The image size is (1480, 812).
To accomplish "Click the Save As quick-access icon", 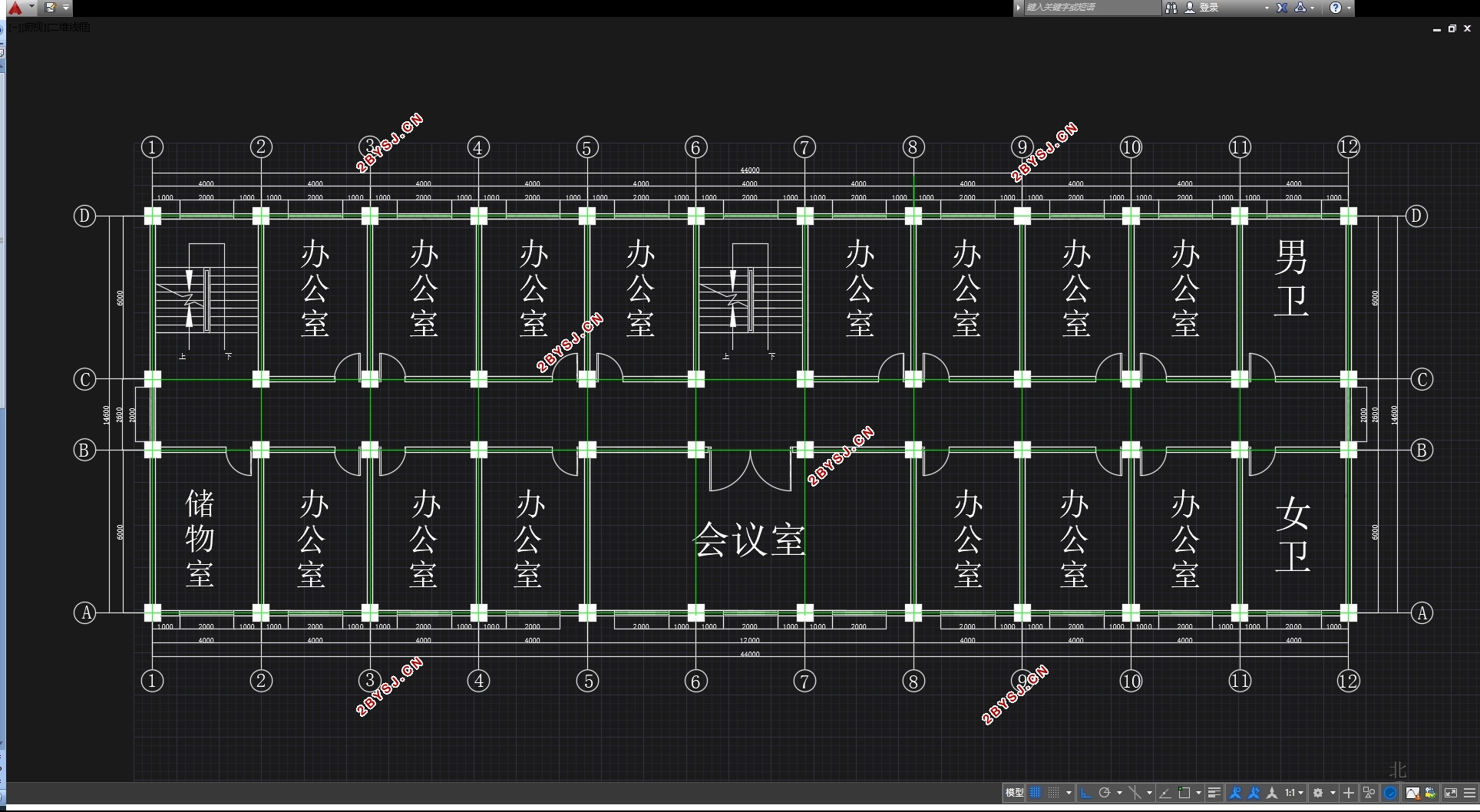I will [51, 8].
